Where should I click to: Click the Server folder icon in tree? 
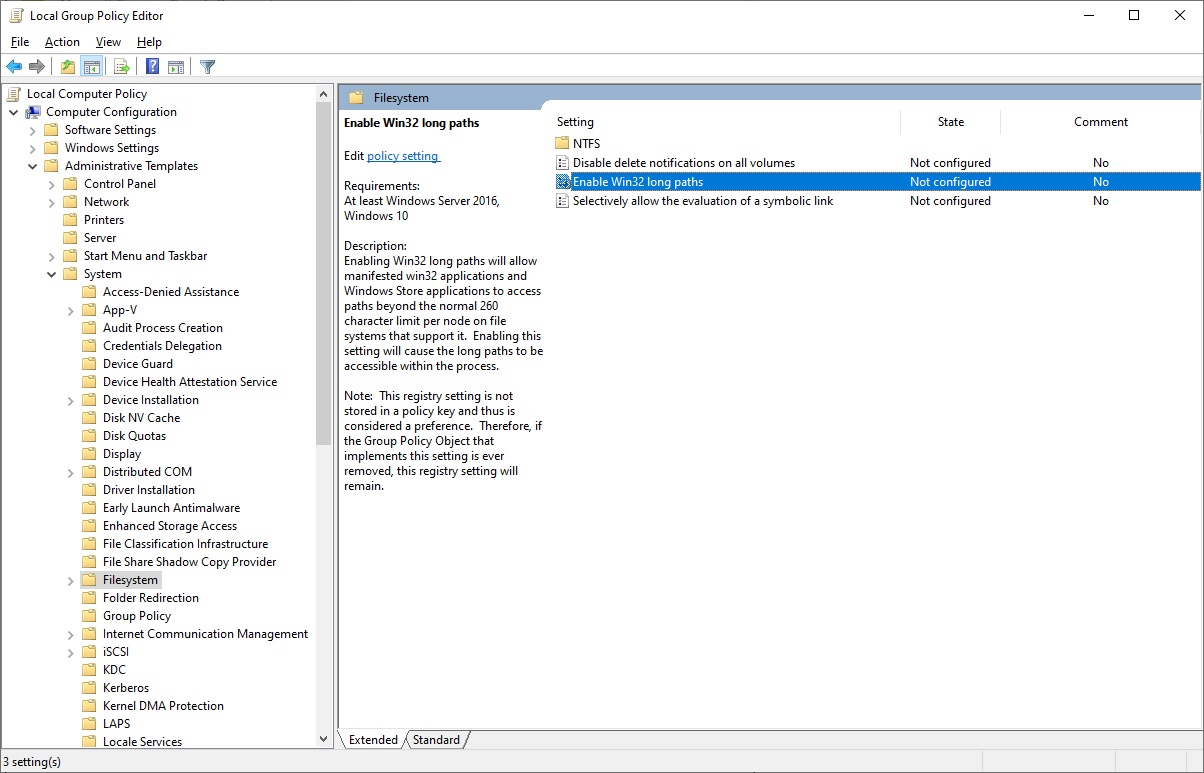pyautogui.click(x=70, y=238)
